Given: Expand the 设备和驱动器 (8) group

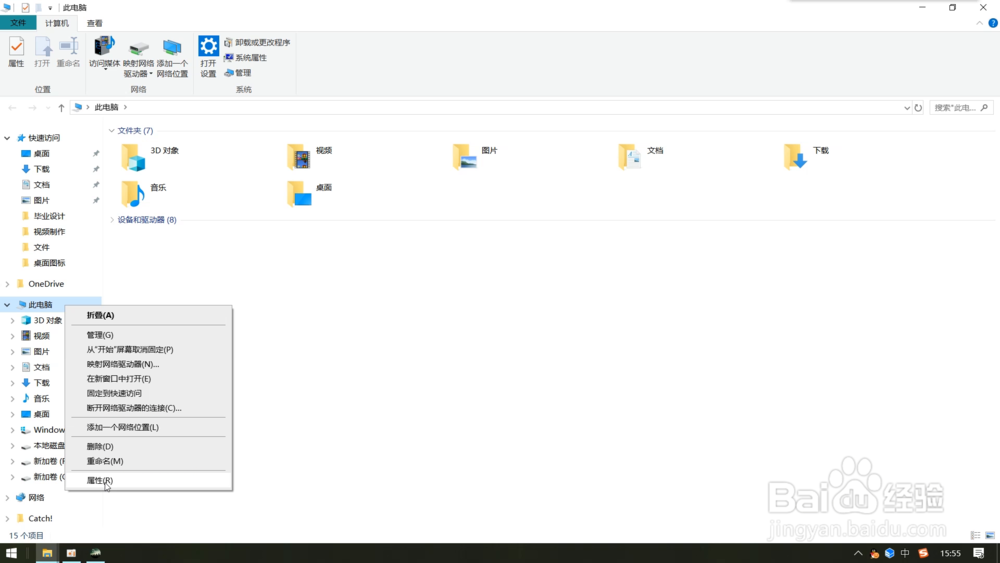Looking at the screenshot, I should (112, 220).
